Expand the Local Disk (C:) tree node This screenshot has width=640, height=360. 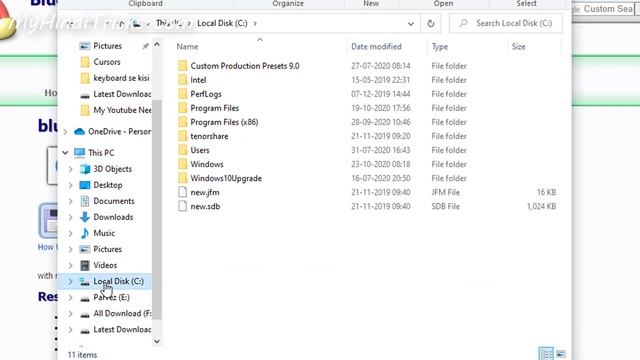[70, 281]
